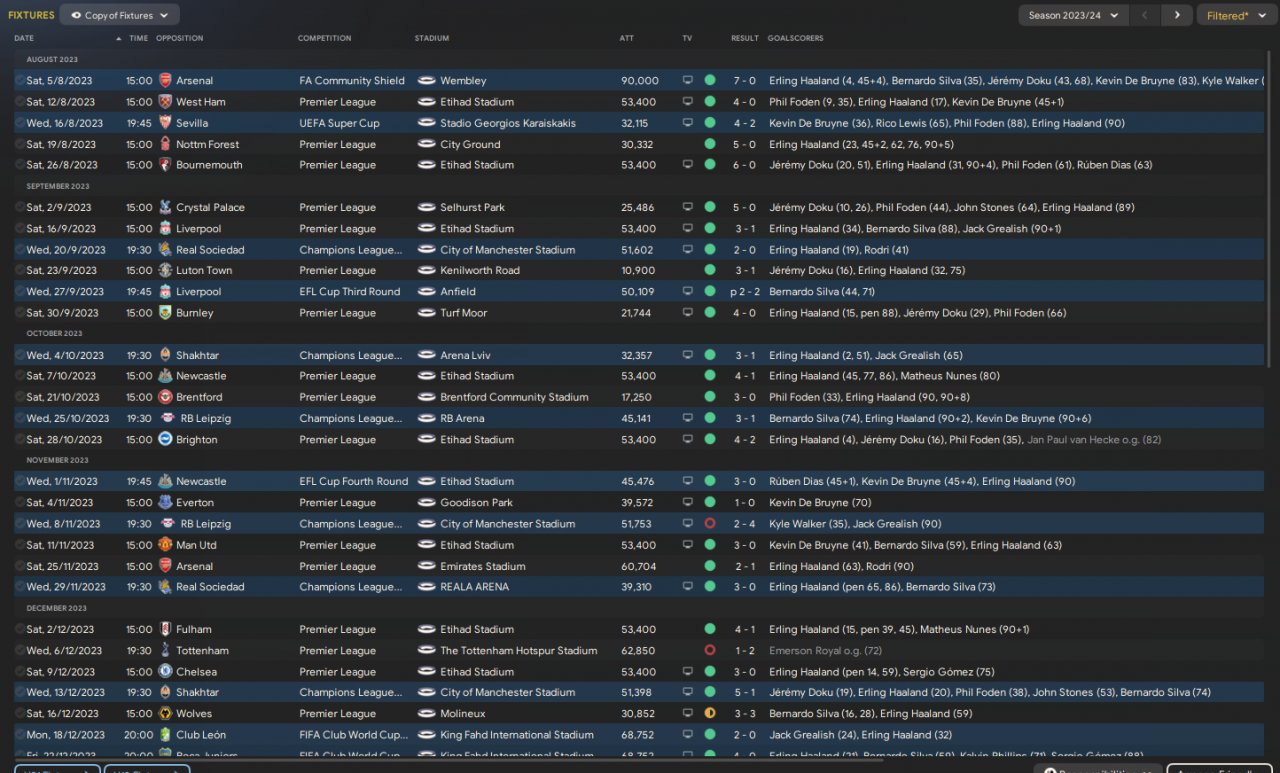Click the Man Utd opposition name
Screen dimensions: 1280x773
[x=196, y=545]
